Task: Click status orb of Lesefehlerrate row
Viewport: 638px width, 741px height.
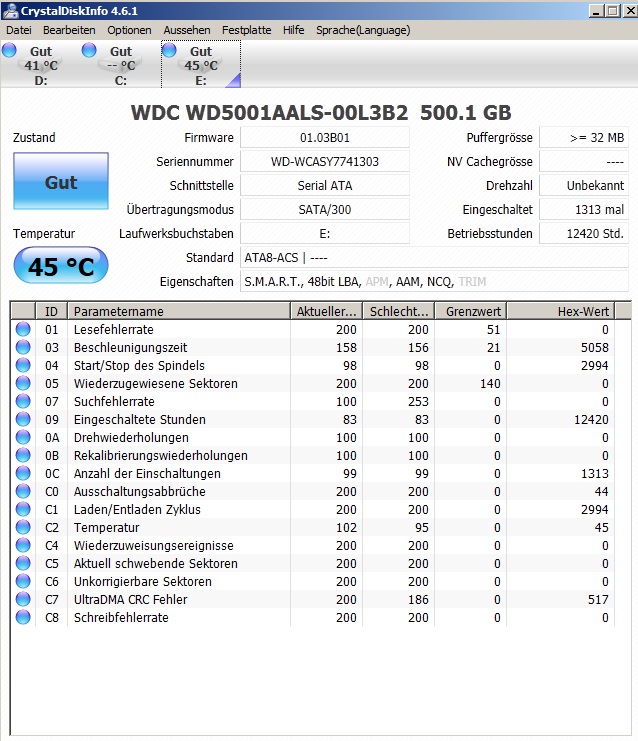Action: [x=23, y=329]
